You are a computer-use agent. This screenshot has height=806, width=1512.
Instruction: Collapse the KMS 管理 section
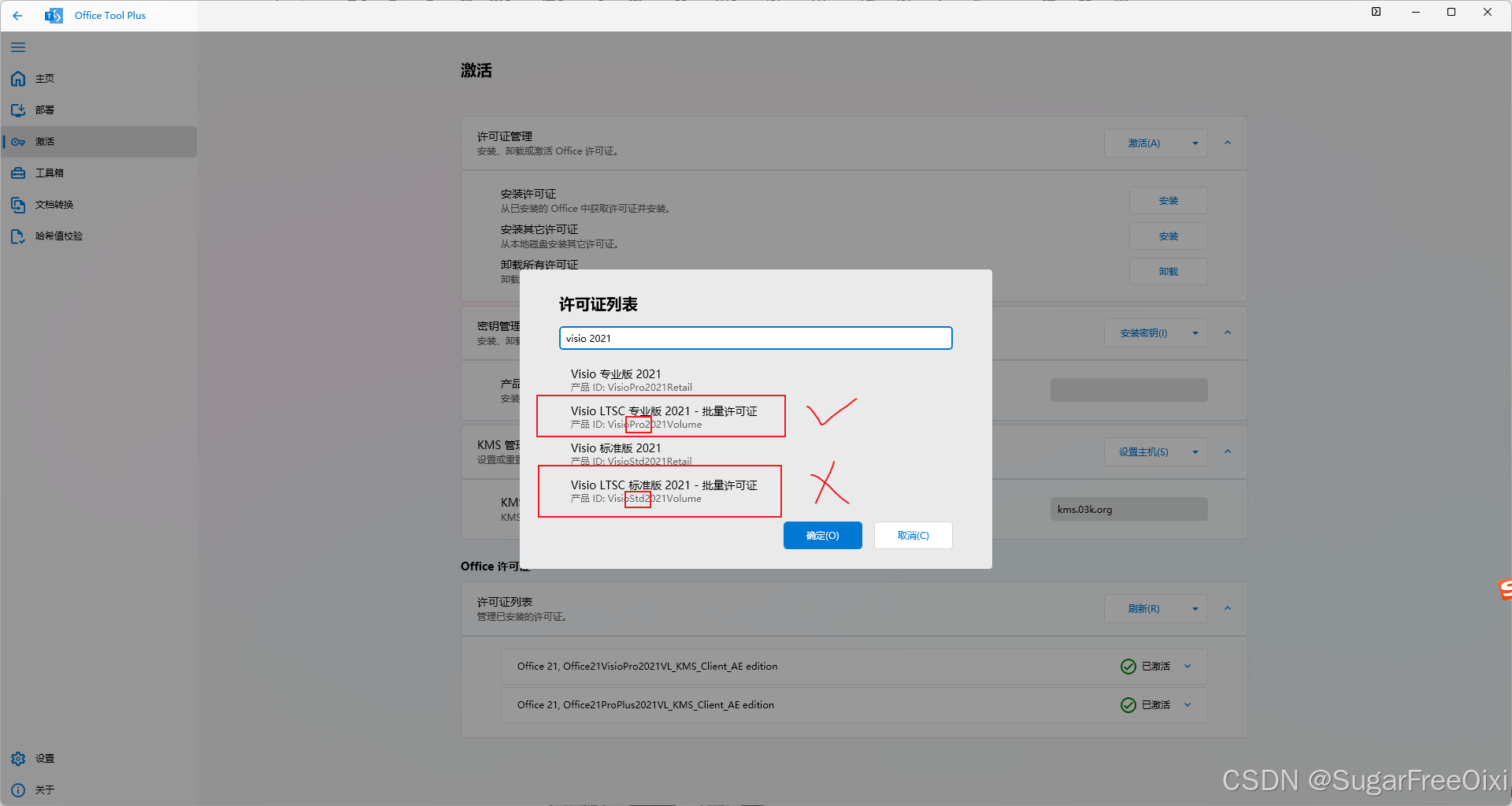tap(1228, 452)
